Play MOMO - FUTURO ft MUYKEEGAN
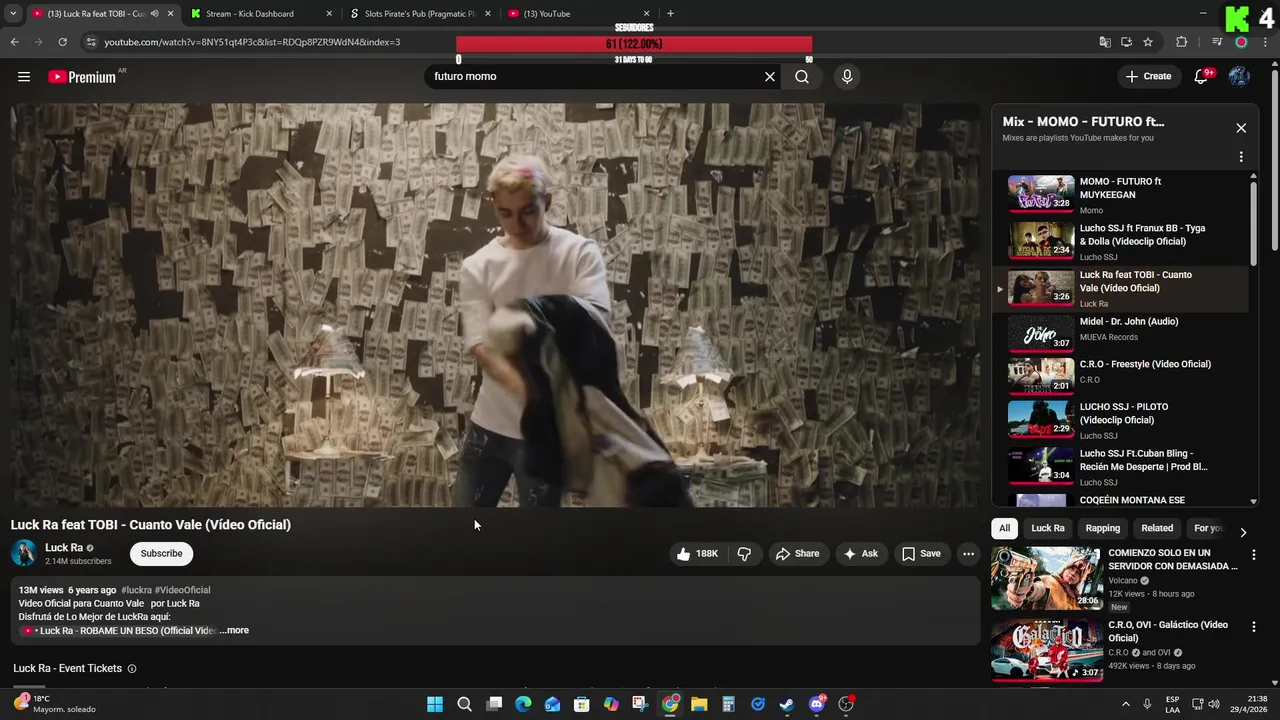The height and width of the screenshot is (720, 1280). click(1120, 195)
